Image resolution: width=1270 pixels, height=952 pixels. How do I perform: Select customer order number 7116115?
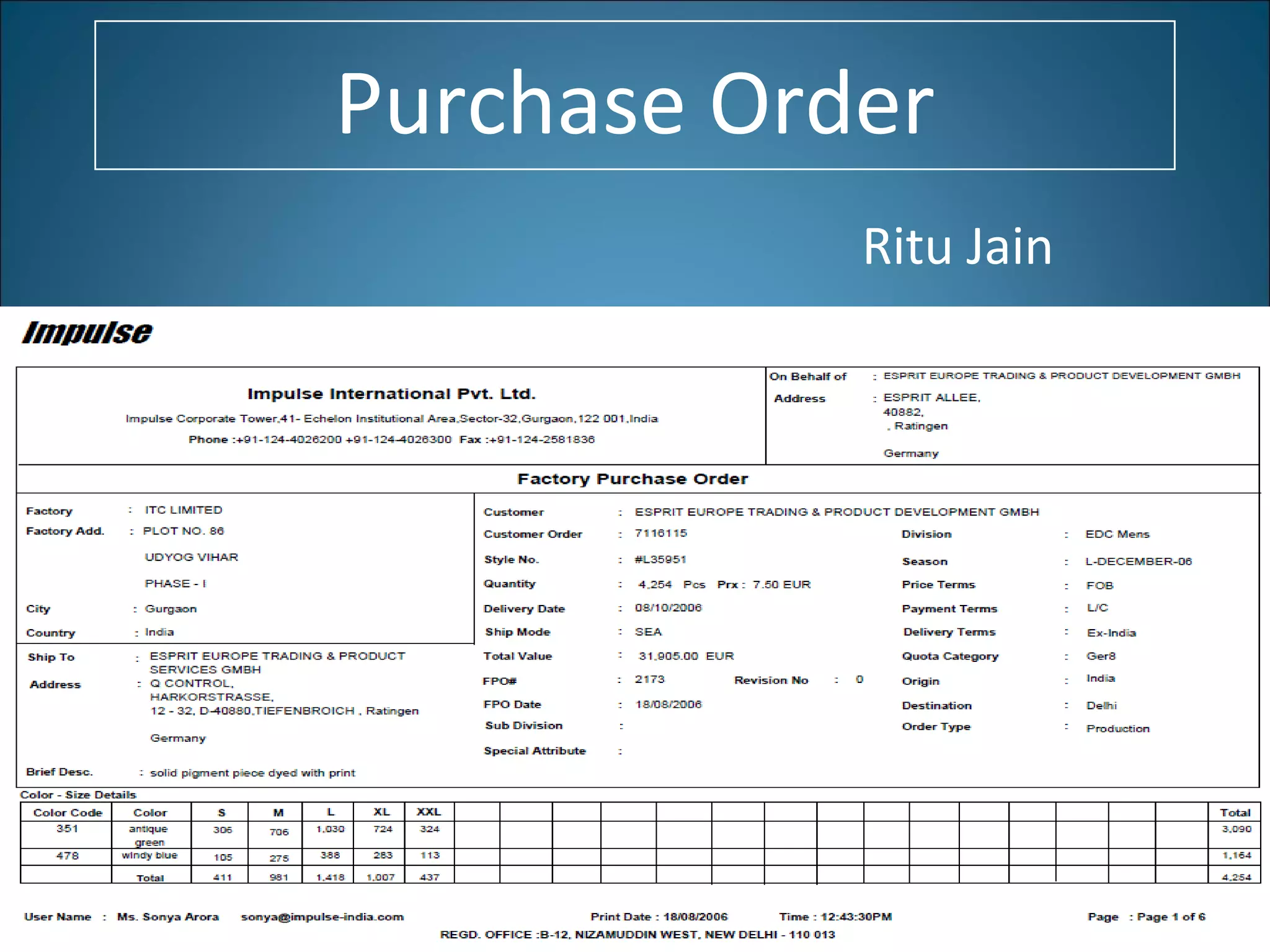coord(661,533)
